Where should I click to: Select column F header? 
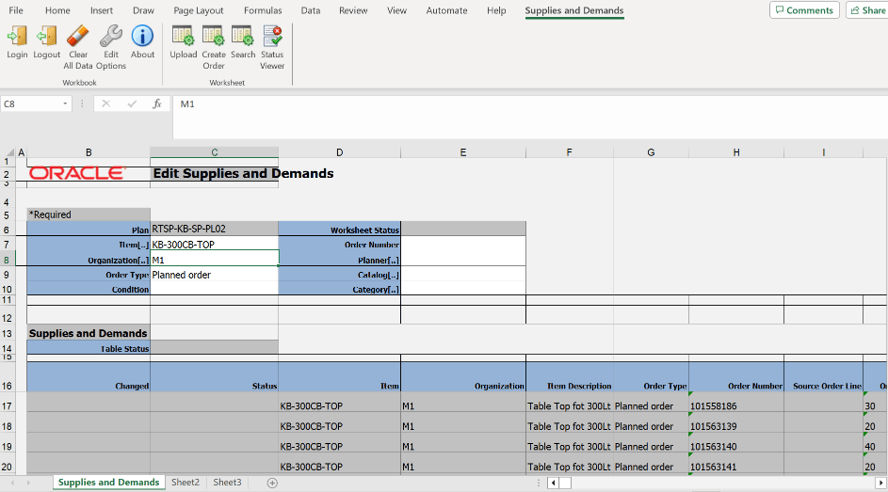click(x=569, y=152)
